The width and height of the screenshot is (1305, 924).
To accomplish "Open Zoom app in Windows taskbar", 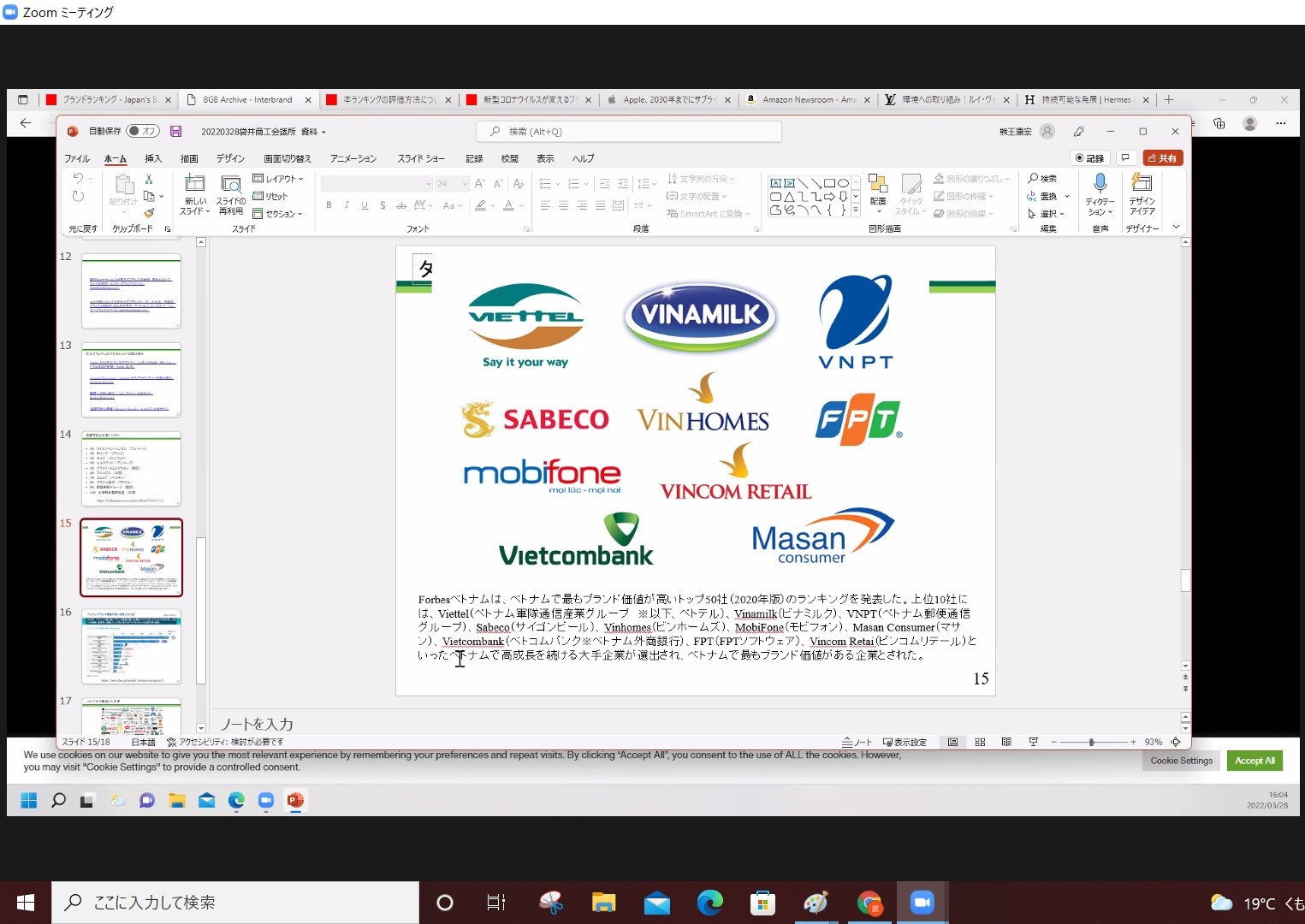I will 922,902.
